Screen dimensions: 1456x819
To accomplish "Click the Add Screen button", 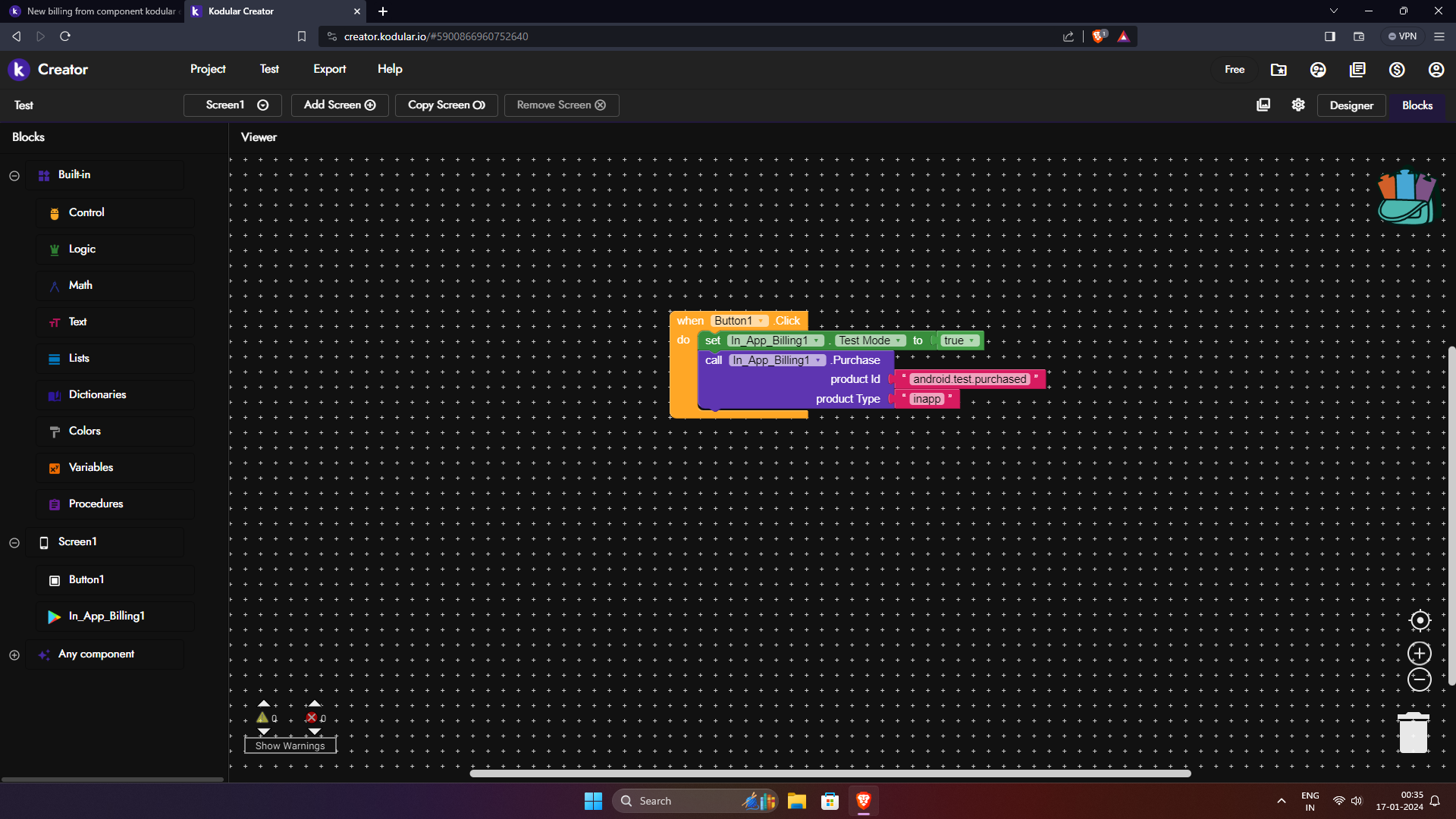I will [340, 105].
